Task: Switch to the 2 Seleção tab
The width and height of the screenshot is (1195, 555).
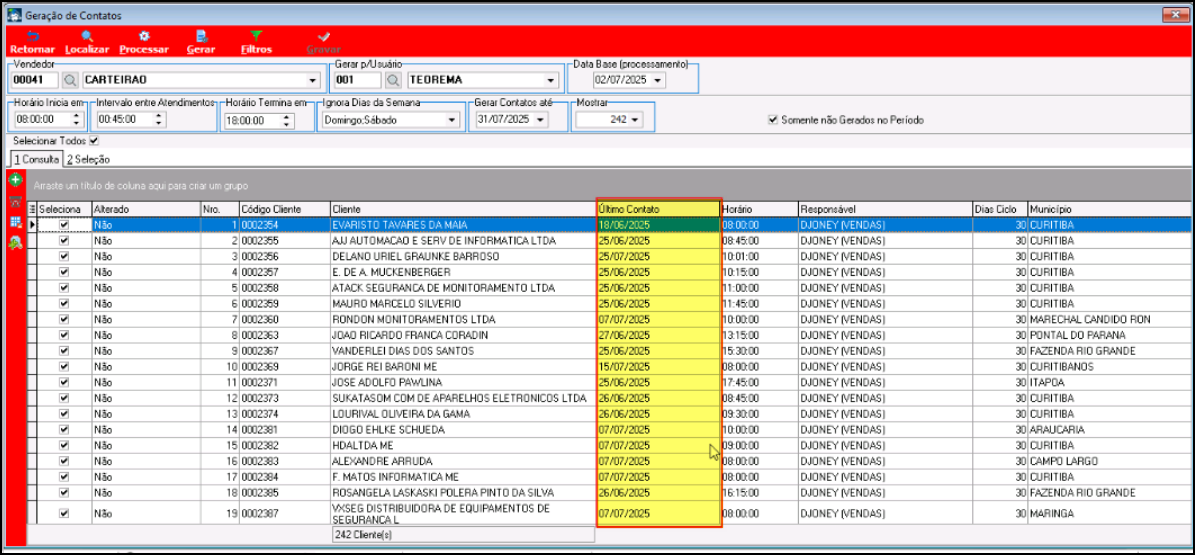Action: pos(88,159)
